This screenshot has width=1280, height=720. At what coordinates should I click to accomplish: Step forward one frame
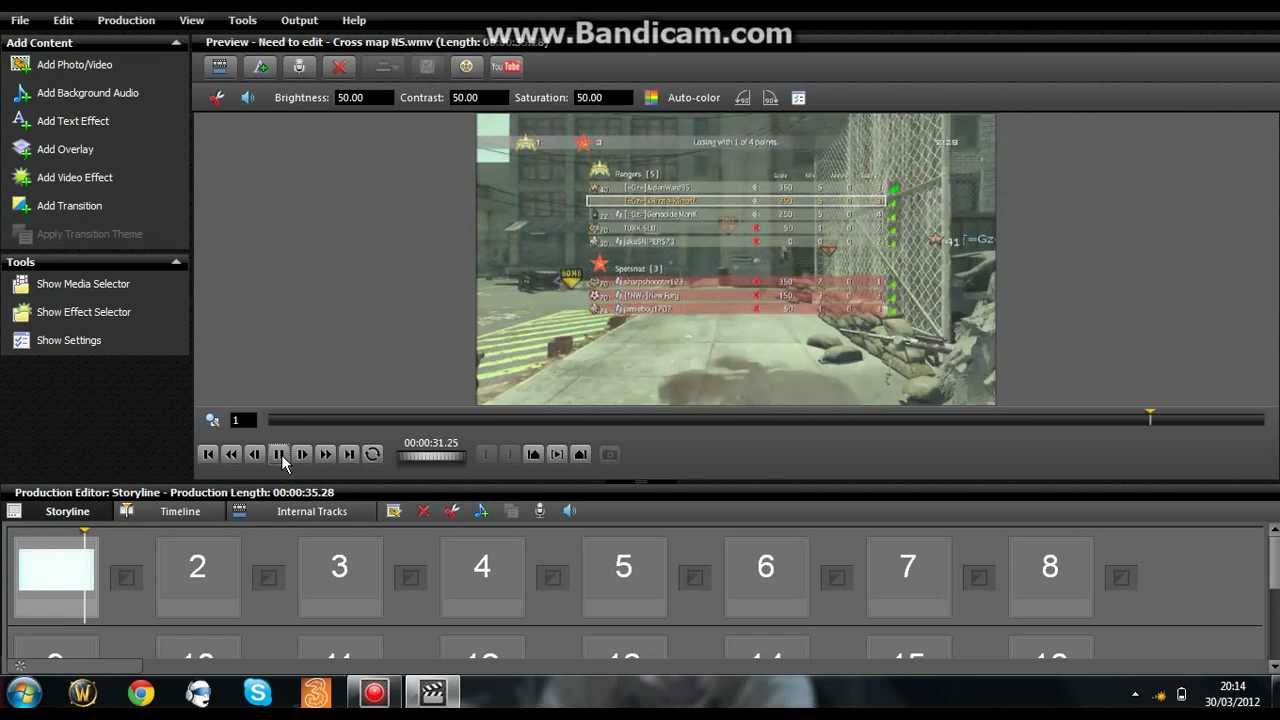tap(302, 454)
